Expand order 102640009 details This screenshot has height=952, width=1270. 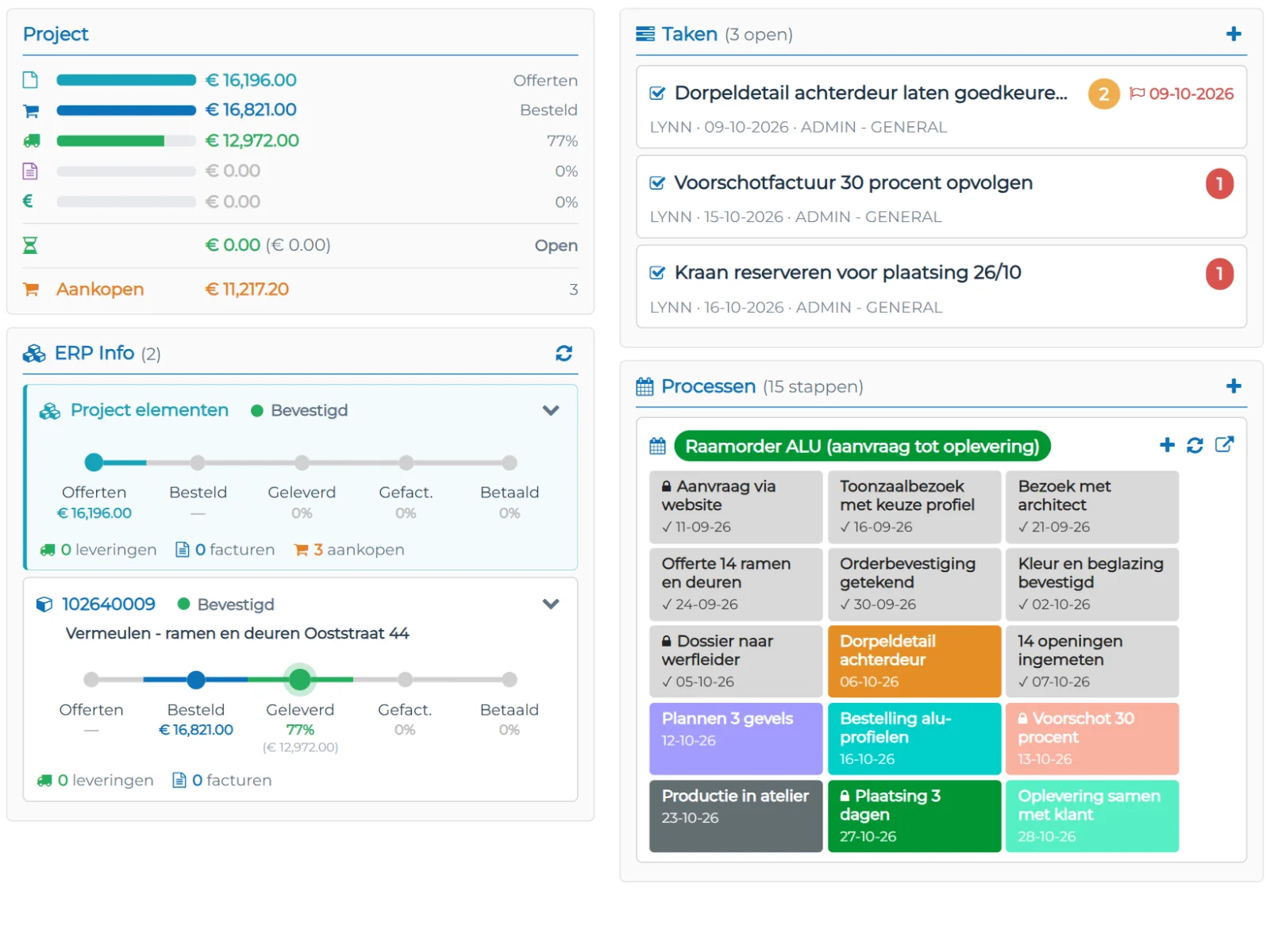pyautogui.click(x=551, y=604)
